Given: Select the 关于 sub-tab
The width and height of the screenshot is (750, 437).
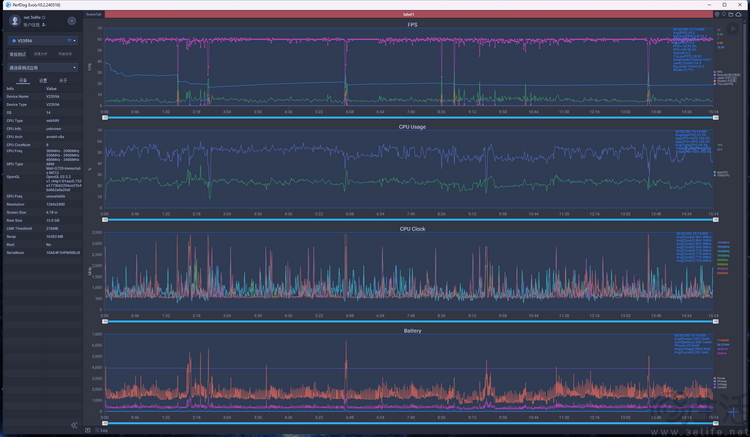Looking at the screenshot, I should coord(63,80).
